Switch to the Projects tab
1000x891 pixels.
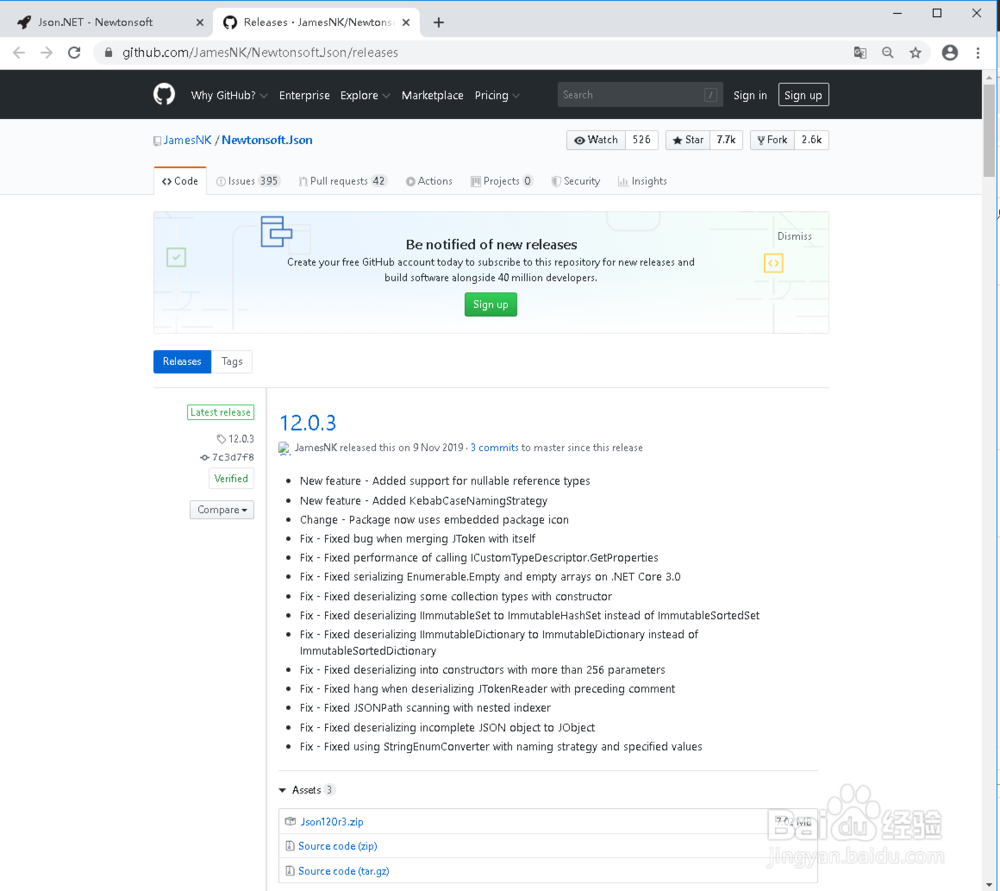(501, 181)
